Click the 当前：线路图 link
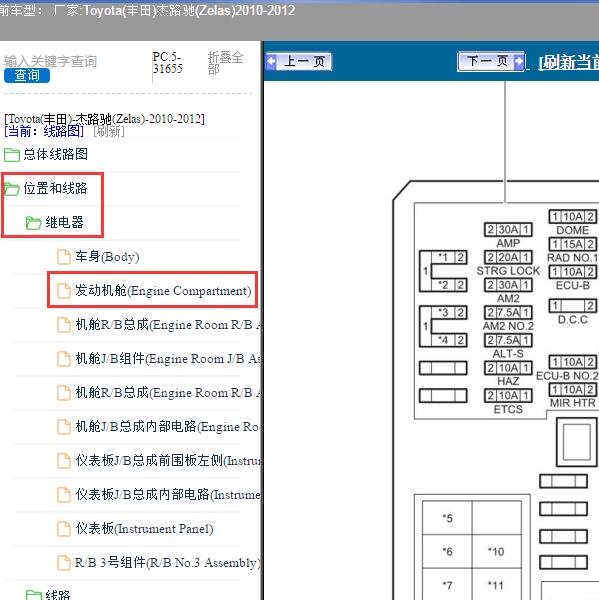The width and height of the screenshot is (599, 600). (44, 131)
